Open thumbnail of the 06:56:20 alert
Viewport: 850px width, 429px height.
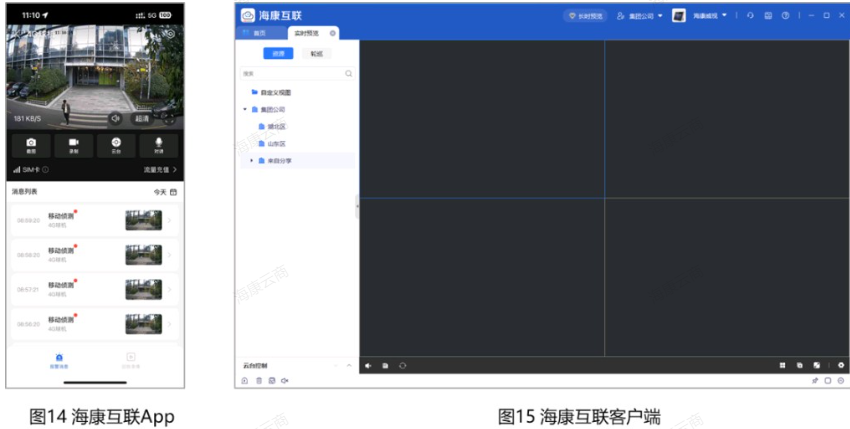[144, 324]
